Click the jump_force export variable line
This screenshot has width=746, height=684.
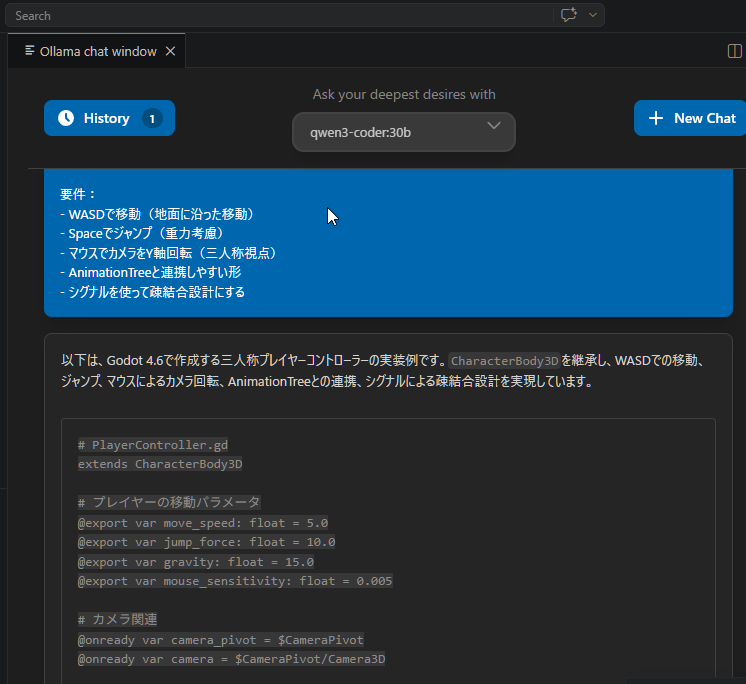(206, 542)
